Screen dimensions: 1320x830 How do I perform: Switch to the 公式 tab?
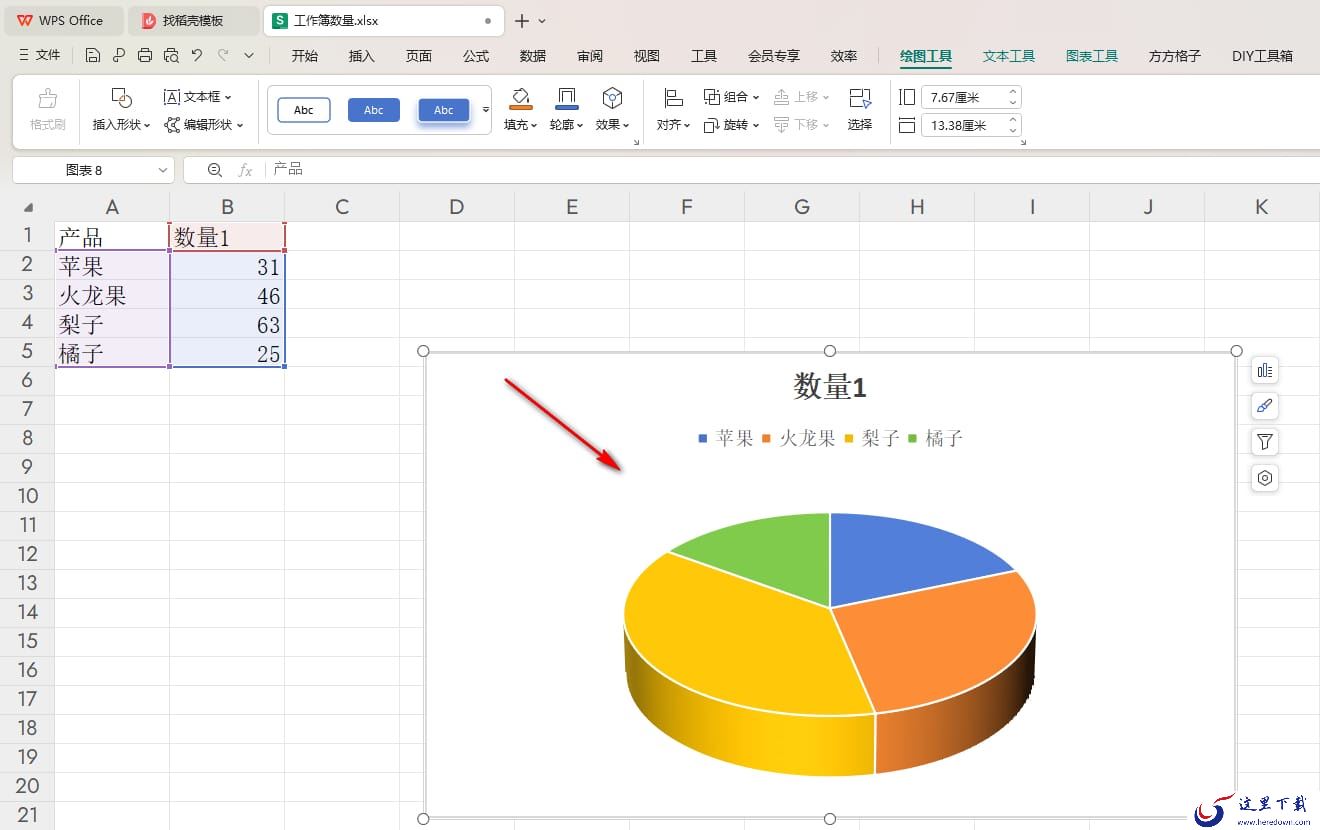(476, 56)
